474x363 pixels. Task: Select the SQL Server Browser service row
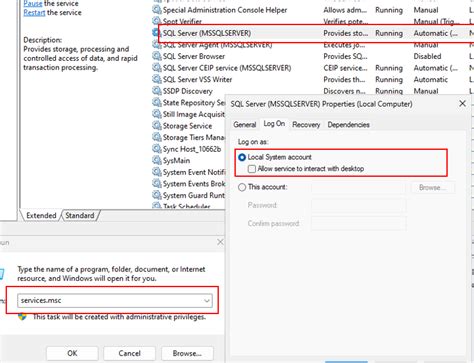point(313,56)
